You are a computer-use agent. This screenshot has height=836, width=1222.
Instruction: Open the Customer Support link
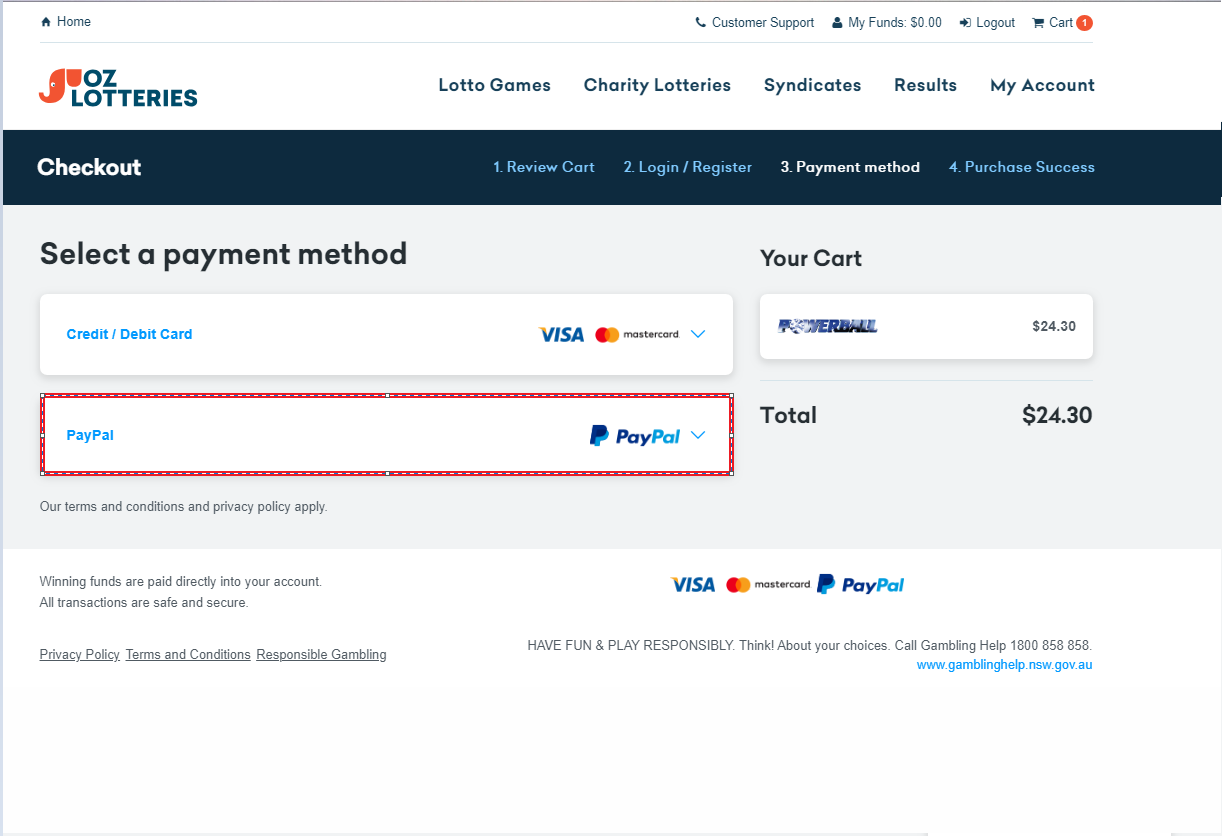tap(763, 23)
